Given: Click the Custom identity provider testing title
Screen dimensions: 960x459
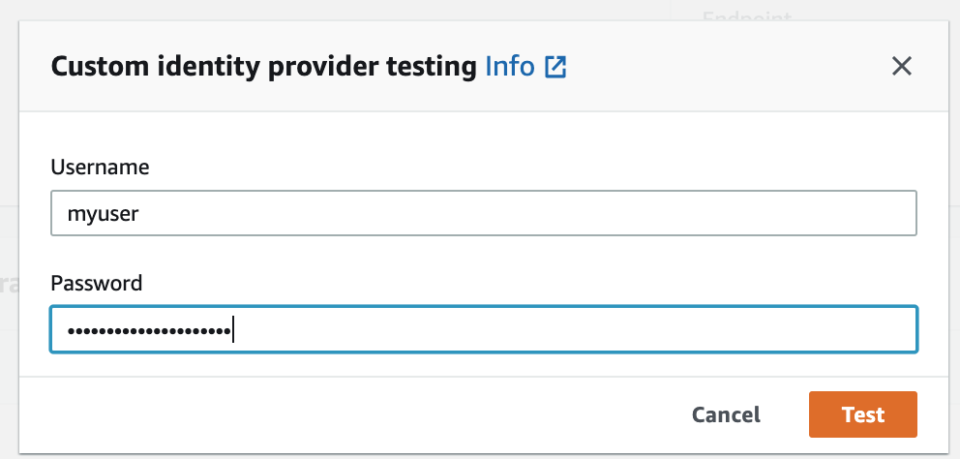Looking at the screenshot, I should pyautogui.click(x=263, y=67).
